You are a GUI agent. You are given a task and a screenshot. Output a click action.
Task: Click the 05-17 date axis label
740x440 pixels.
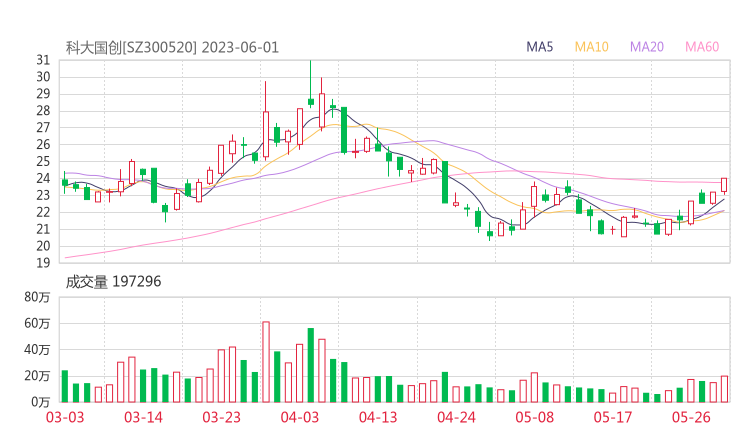pyautogui.click(x=613, y=417)
